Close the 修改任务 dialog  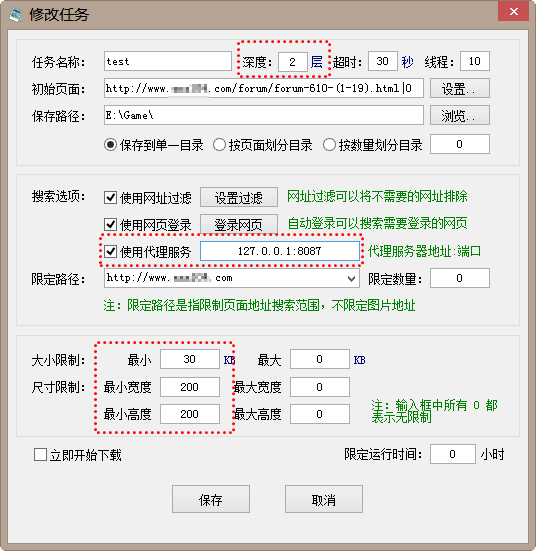coord(514,12)
